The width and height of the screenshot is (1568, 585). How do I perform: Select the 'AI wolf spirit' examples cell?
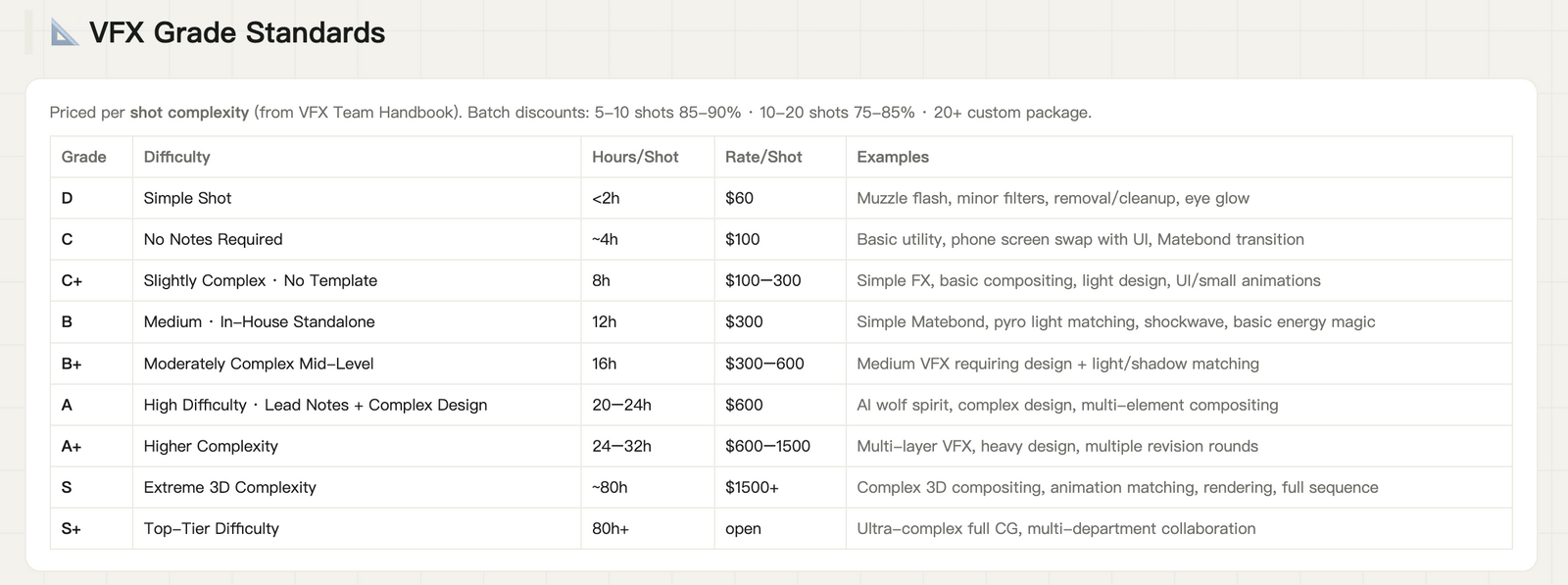click(1179, 405)
